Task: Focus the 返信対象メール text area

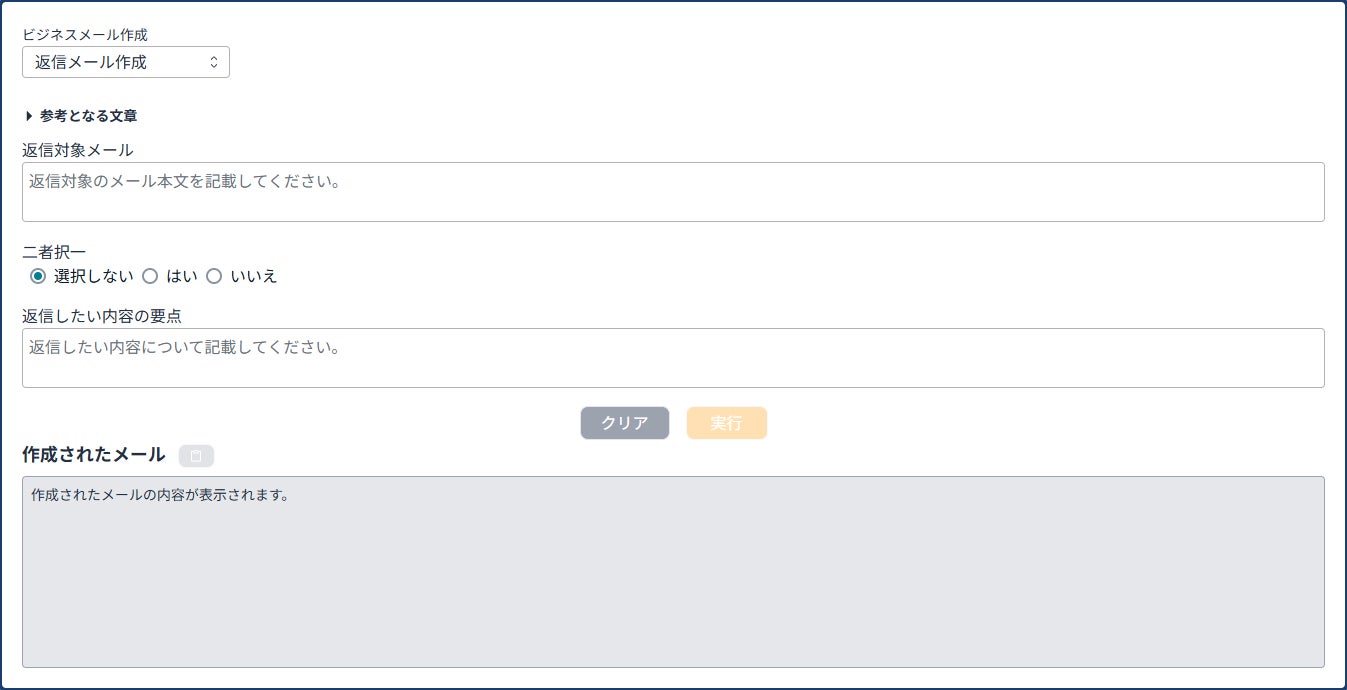Action: click(673, 192)
